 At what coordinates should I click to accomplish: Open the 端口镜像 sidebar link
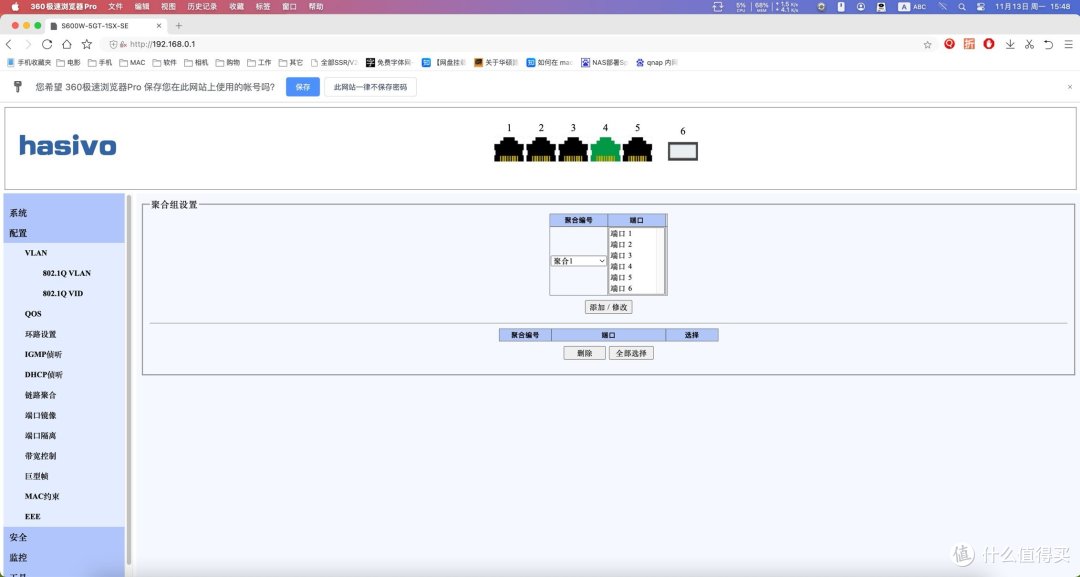(41, 415)
